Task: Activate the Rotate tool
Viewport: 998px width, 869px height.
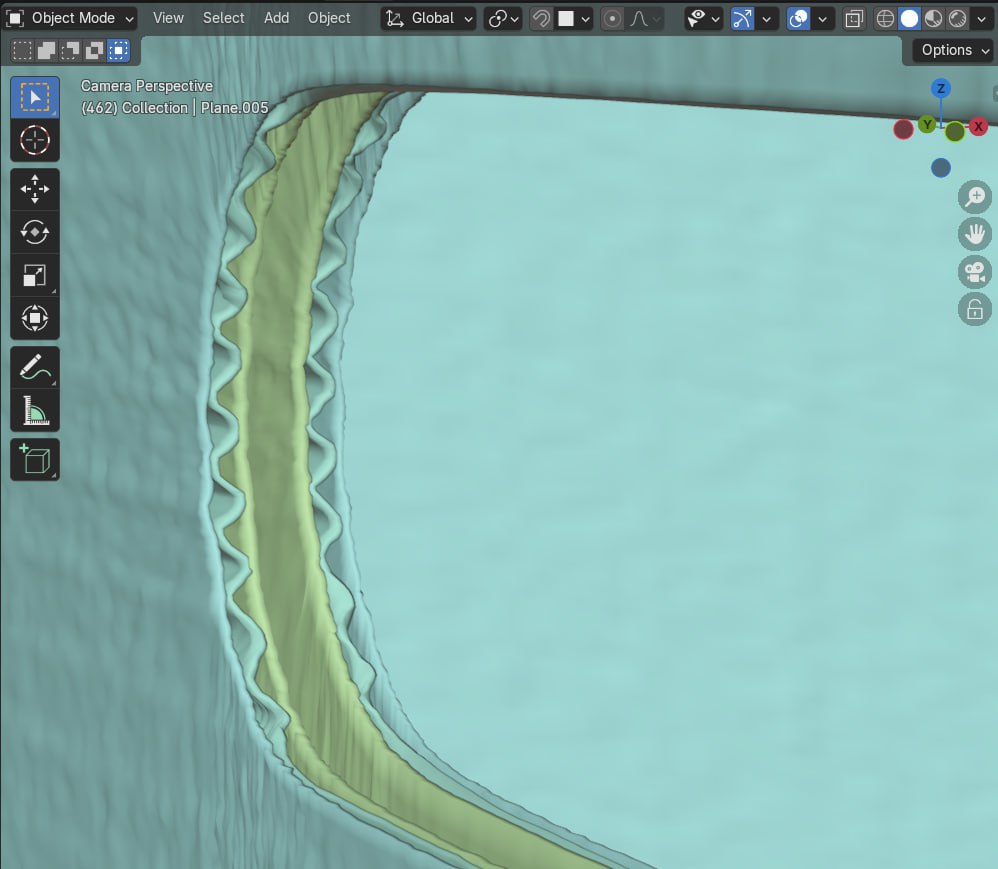Action: tap(35, 232)
